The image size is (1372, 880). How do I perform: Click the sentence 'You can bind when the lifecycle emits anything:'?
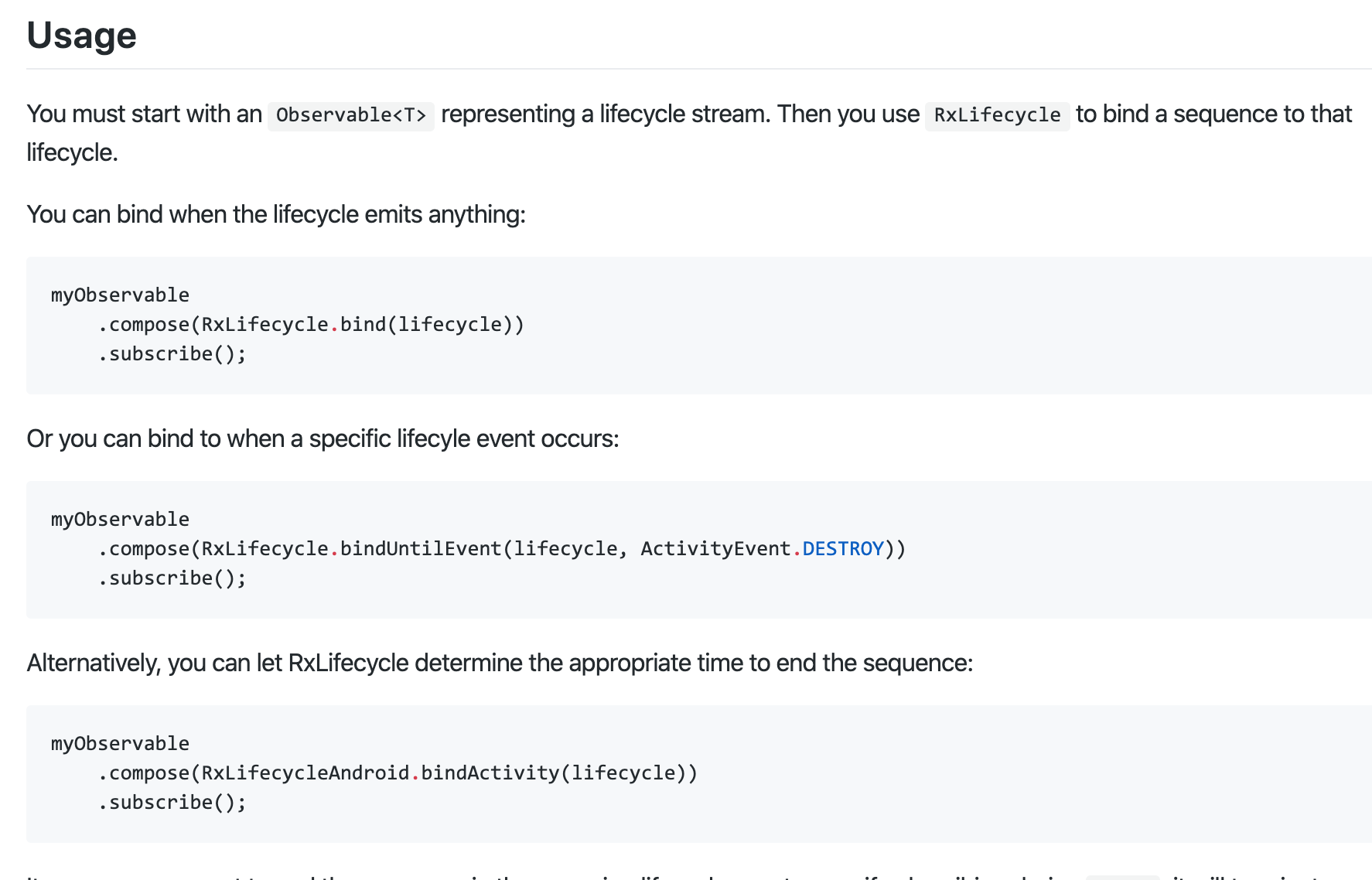[x=276, y=214]
